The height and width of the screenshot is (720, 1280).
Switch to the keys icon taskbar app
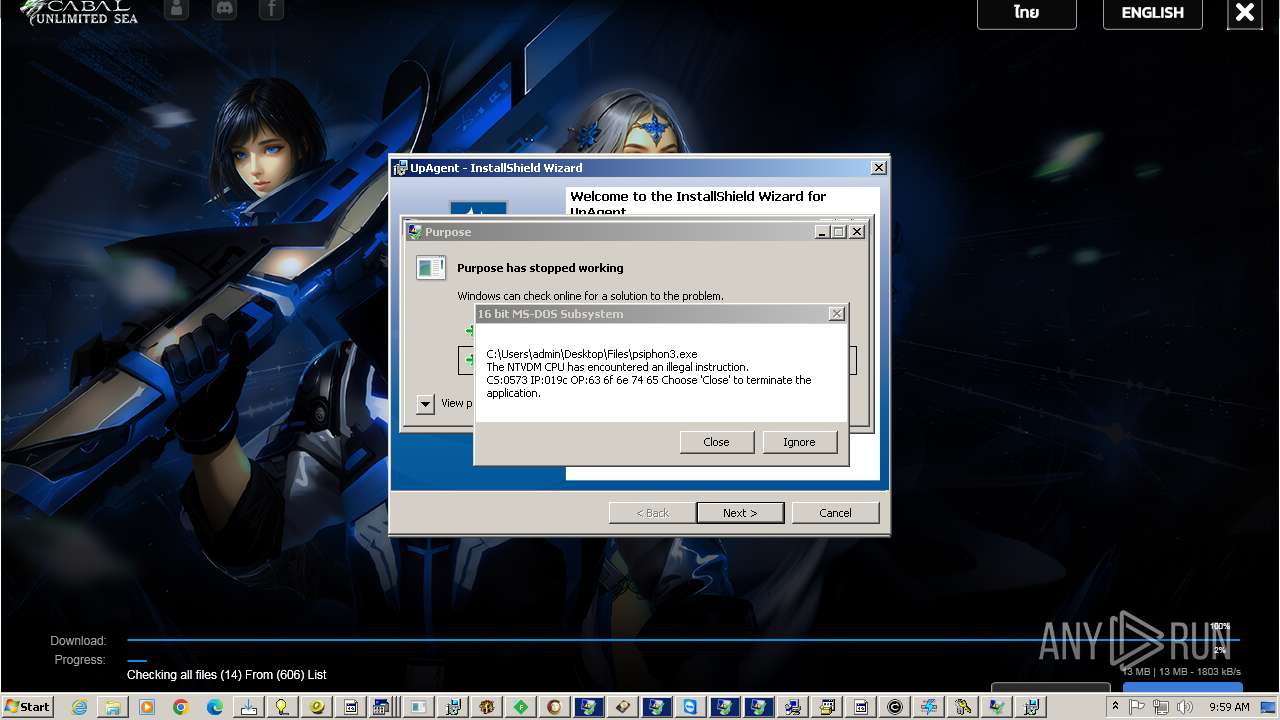click(963, 707)
